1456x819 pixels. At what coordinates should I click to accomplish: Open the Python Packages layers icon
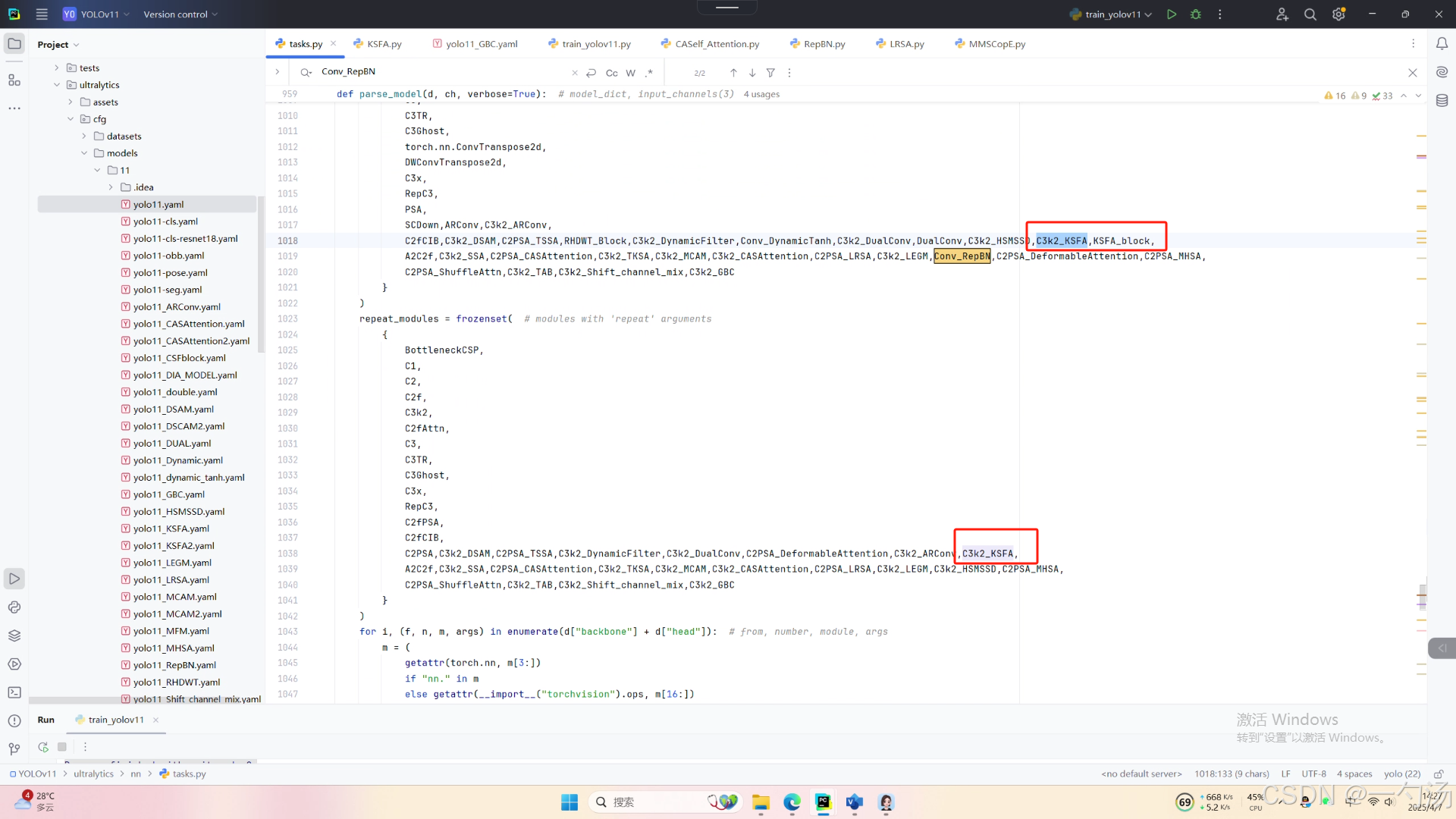[x=14, y=635]
